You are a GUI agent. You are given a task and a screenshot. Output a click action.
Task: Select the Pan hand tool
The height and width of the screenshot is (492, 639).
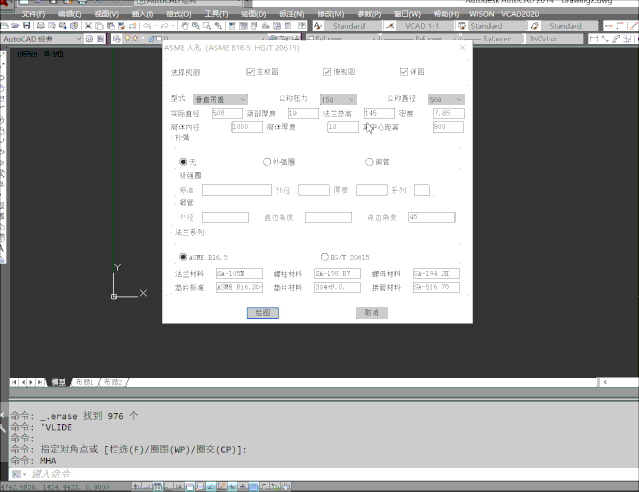click(x=185, y=26)
